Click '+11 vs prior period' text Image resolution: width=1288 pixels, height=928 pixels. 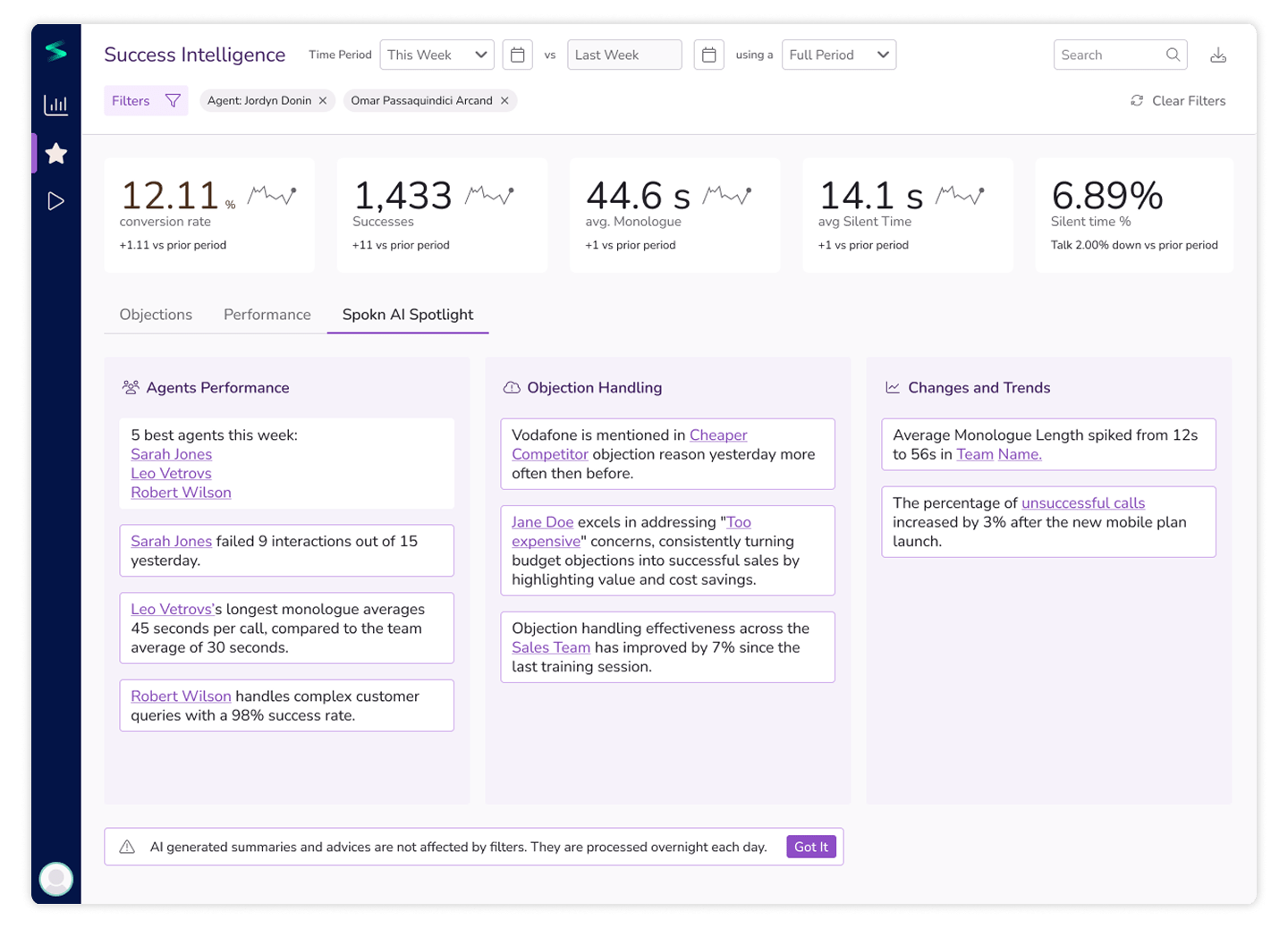[401, 245]
